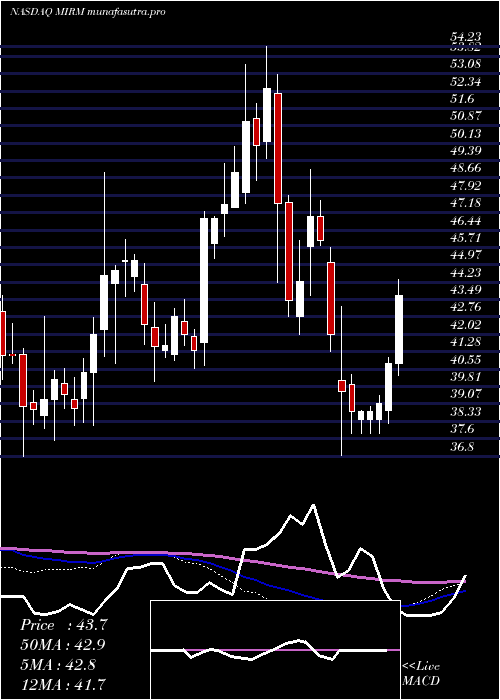Image resolution: width=500 pixels, height=700 pixels.
Task: Click the 50.87 price axis label
Action: [x=465, y=116]
